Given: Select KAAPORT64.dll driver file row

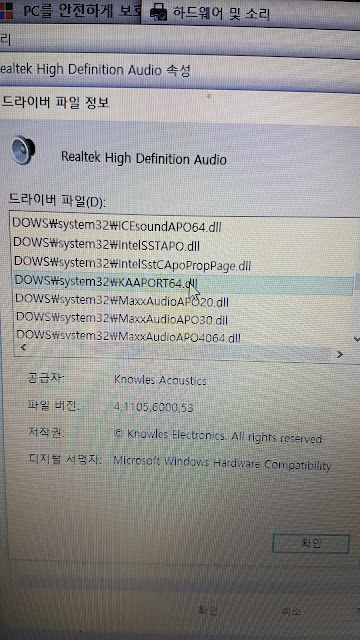Looking at the screenshot, I should pos(184,284).
